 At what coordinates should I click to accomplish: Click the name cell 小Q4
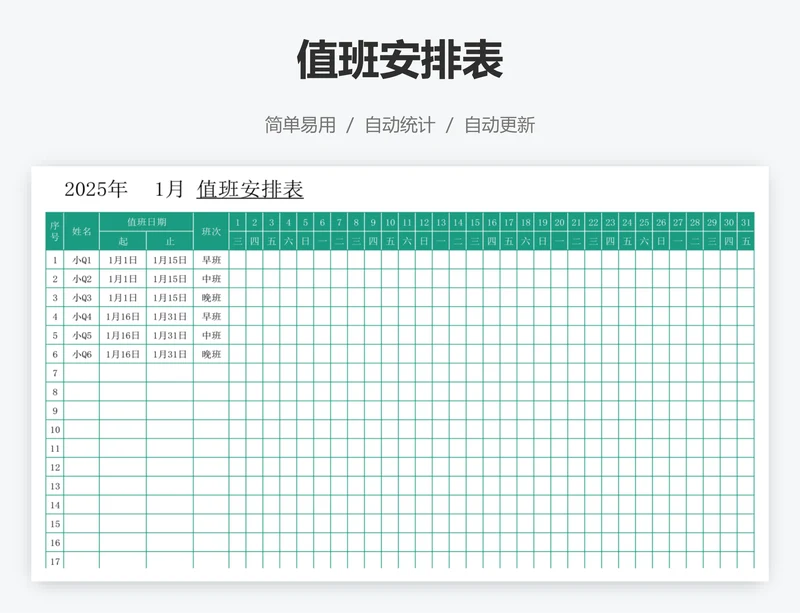point(82,316)
